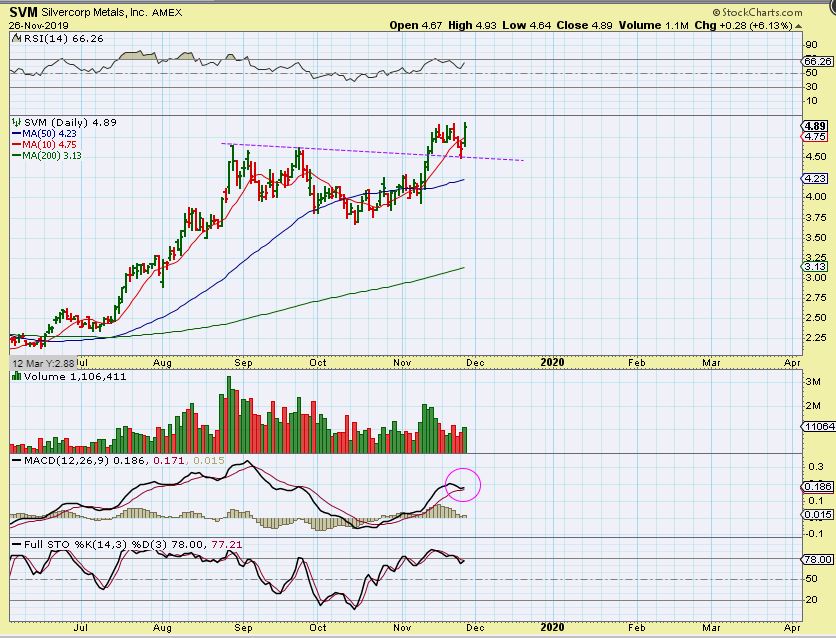This screenshot has width=836, height=638.
Task: Click the MA(10) 4.75 legend entry
Action: click(49, 144)
